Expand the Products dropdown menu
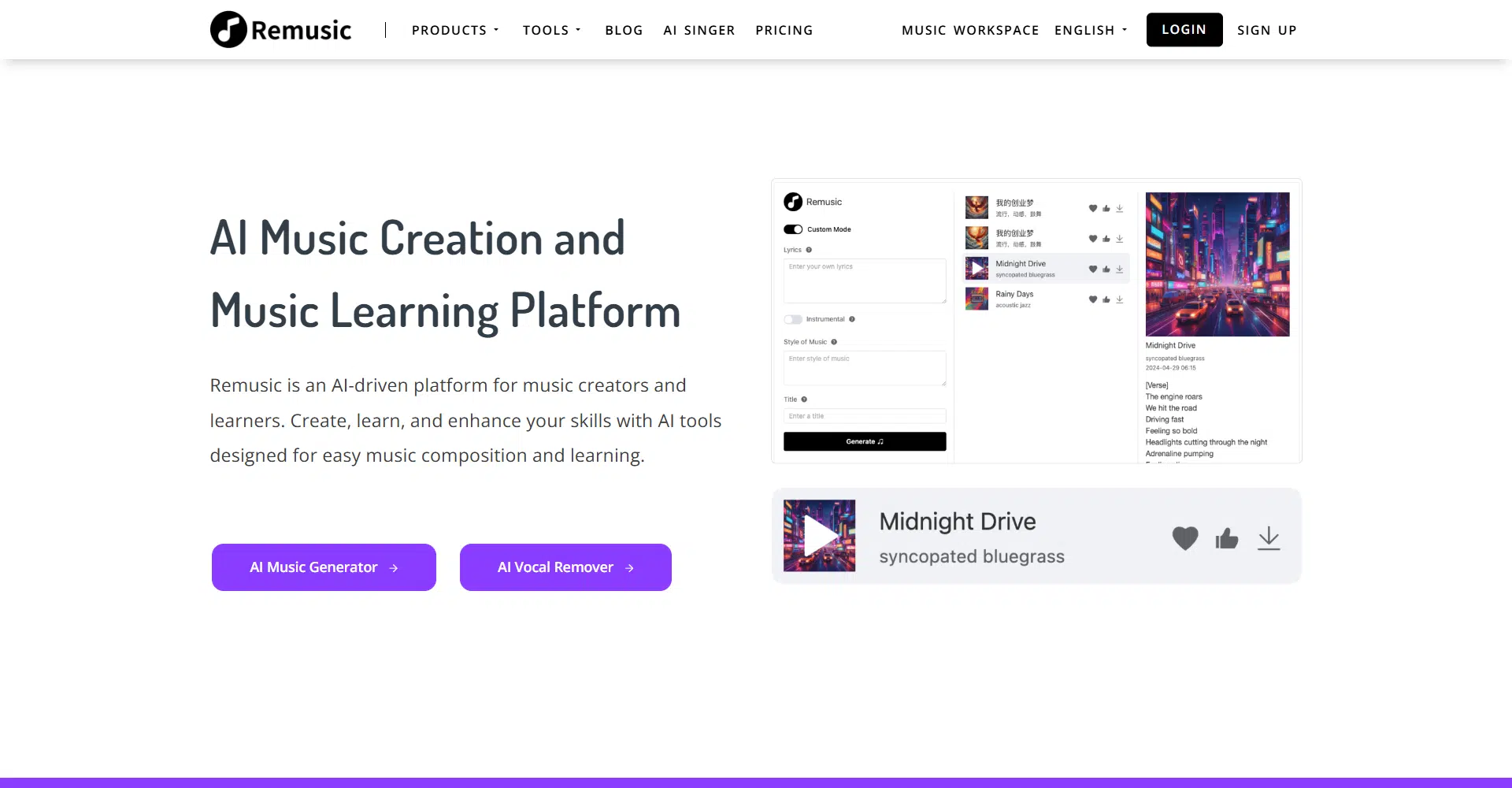The height and width of the screenshot is (788, 1512). coord(455,30)
